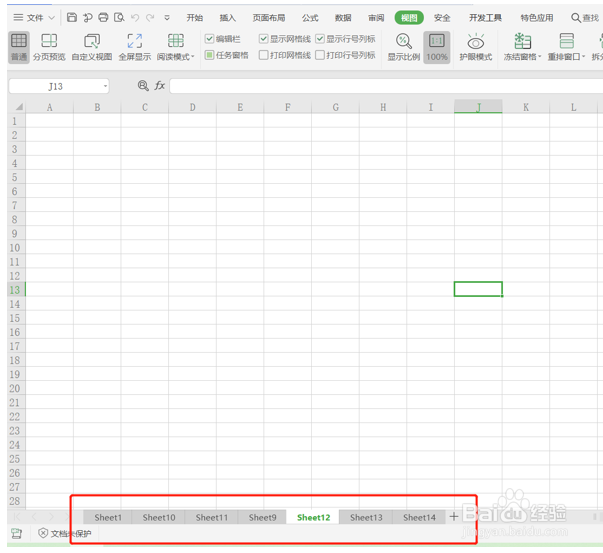The width and height of the screenshot is (603, 553).
Task: Click the Print Preview icon
Action: point(119,17)
